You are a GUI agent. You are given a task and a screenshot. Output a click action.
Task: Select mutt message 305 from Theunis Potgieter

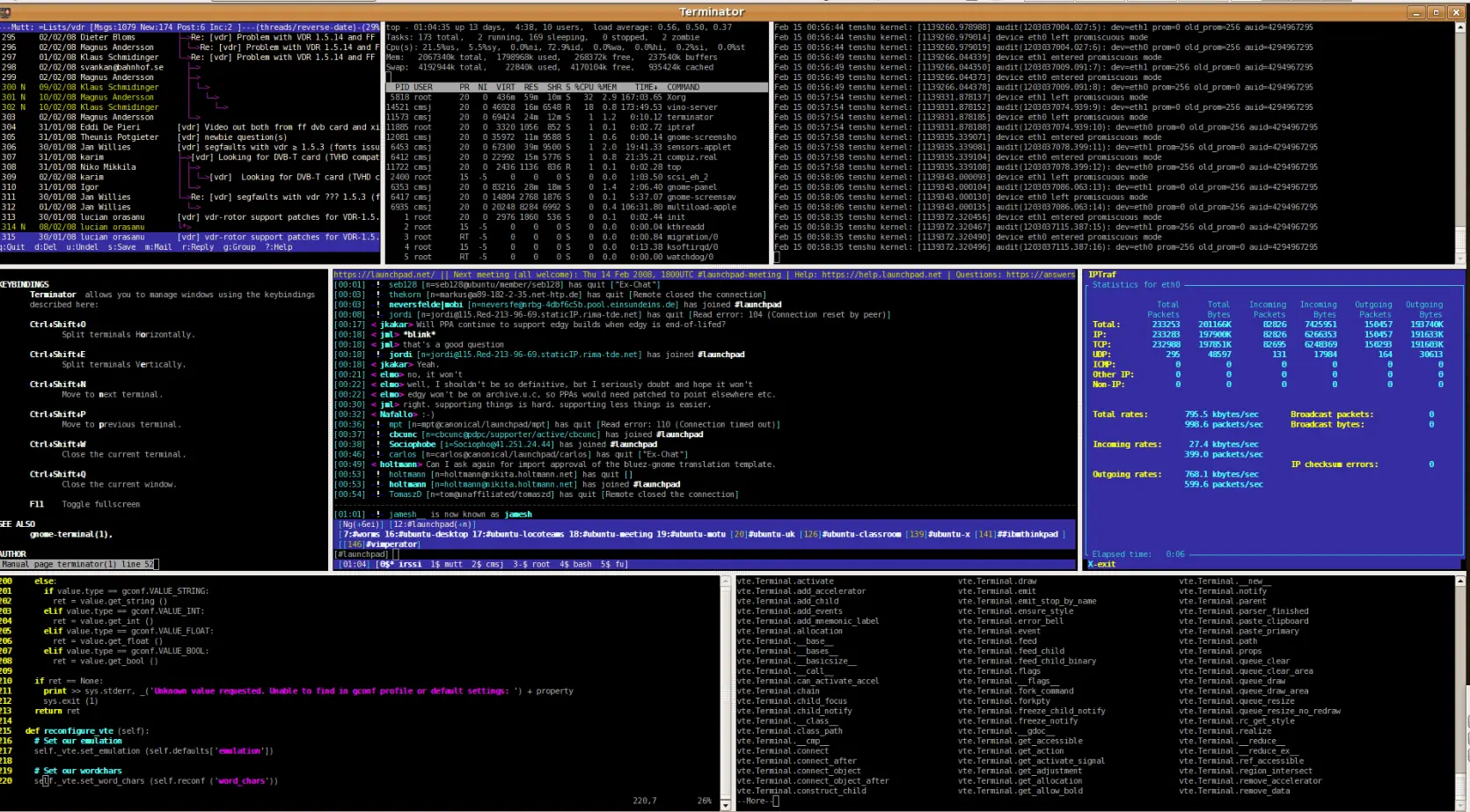pyautogui.click(x=190, y=137)
